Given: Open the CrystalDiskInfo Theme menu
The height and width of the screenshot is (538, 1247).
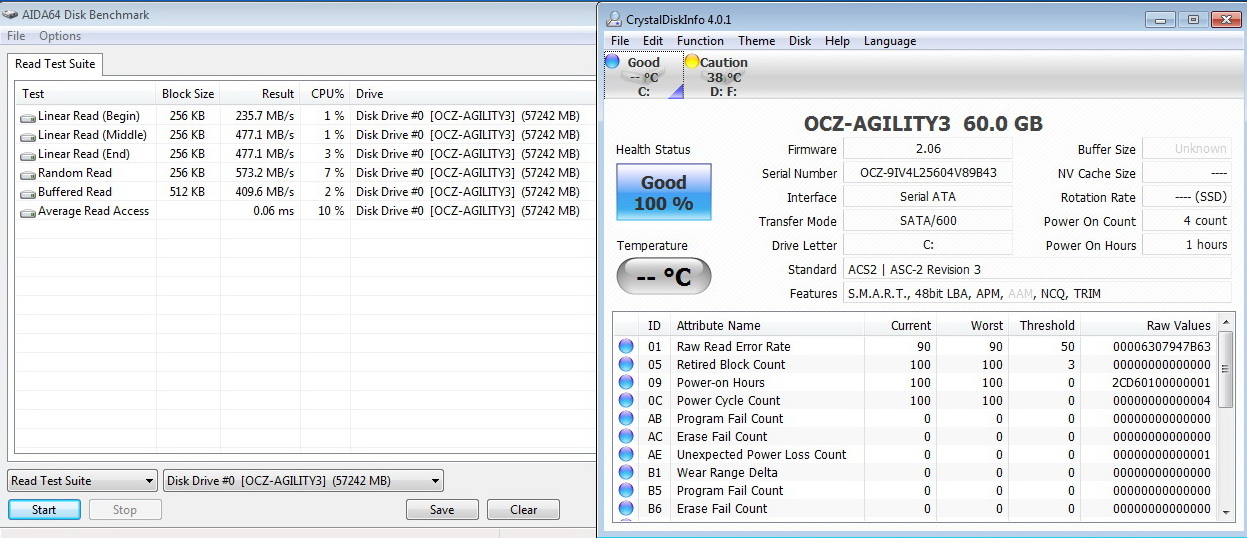Looking at the screenshot, I should click(757, 41).
